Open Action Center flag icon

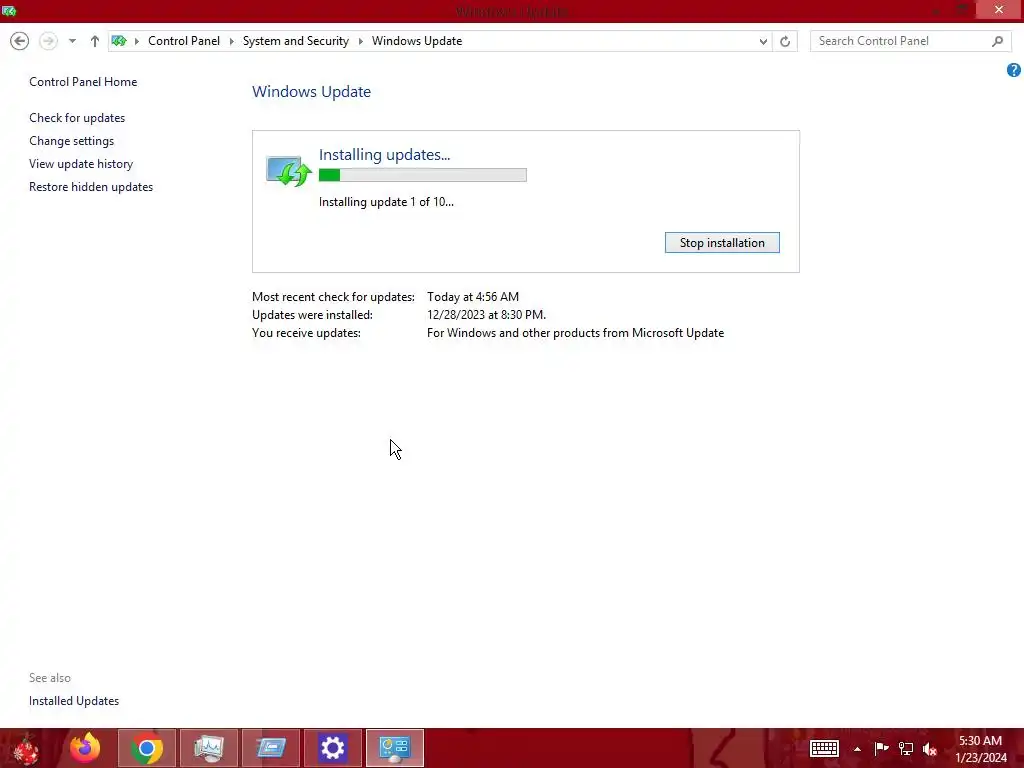[881, 748]
